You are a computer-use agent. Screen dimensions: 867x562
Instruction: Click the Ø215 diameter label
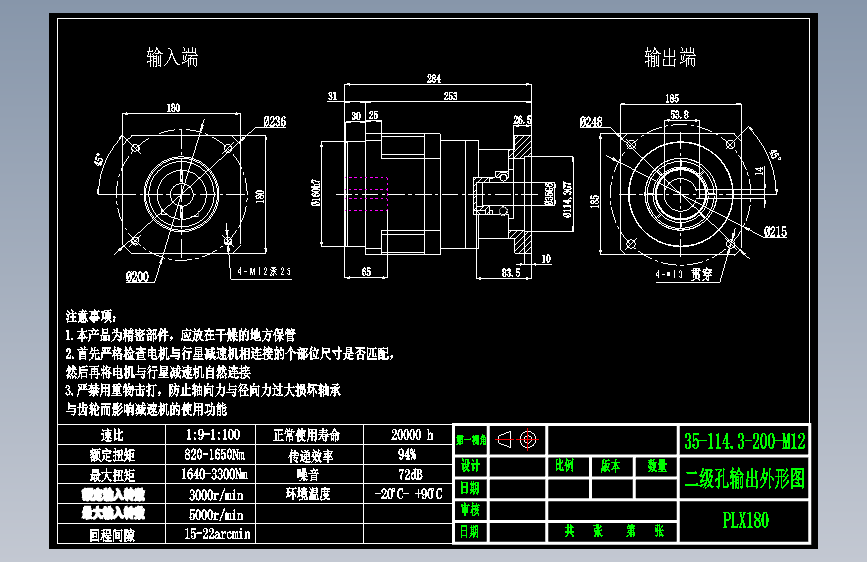pos(776,232)
